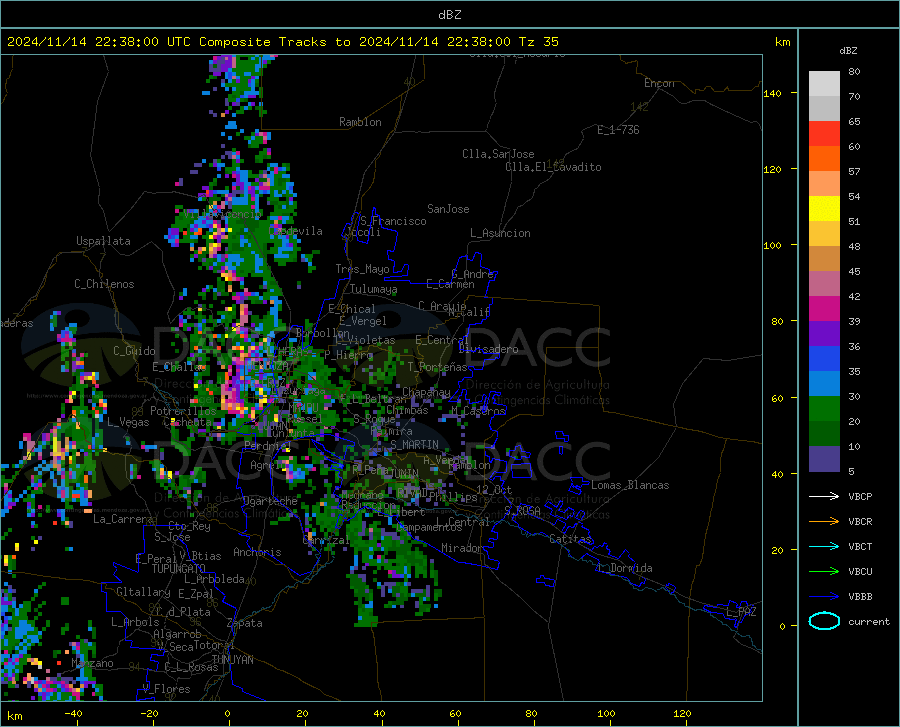Click the L_Dormida location label
This screenshot has width=900, height=727.
624,568
